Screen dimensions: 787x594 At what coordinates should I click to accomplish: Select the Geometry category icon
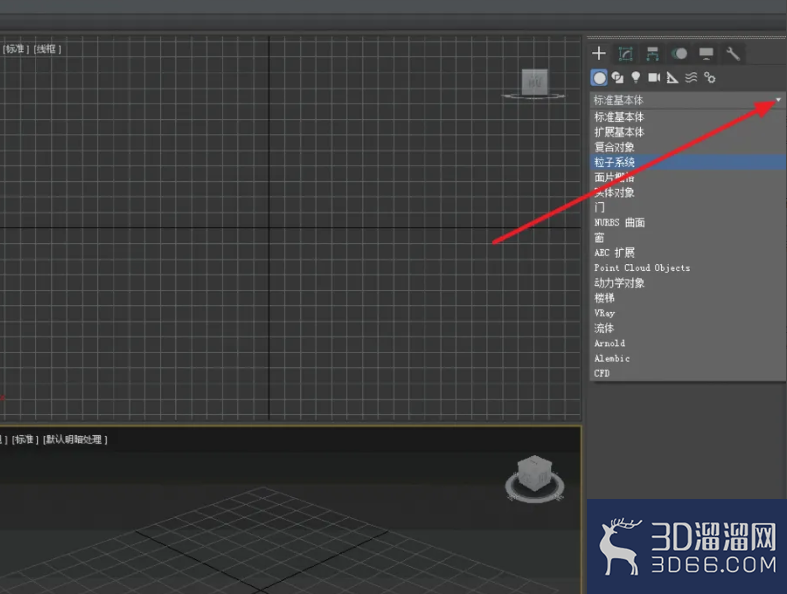click(x=599, y=78)
